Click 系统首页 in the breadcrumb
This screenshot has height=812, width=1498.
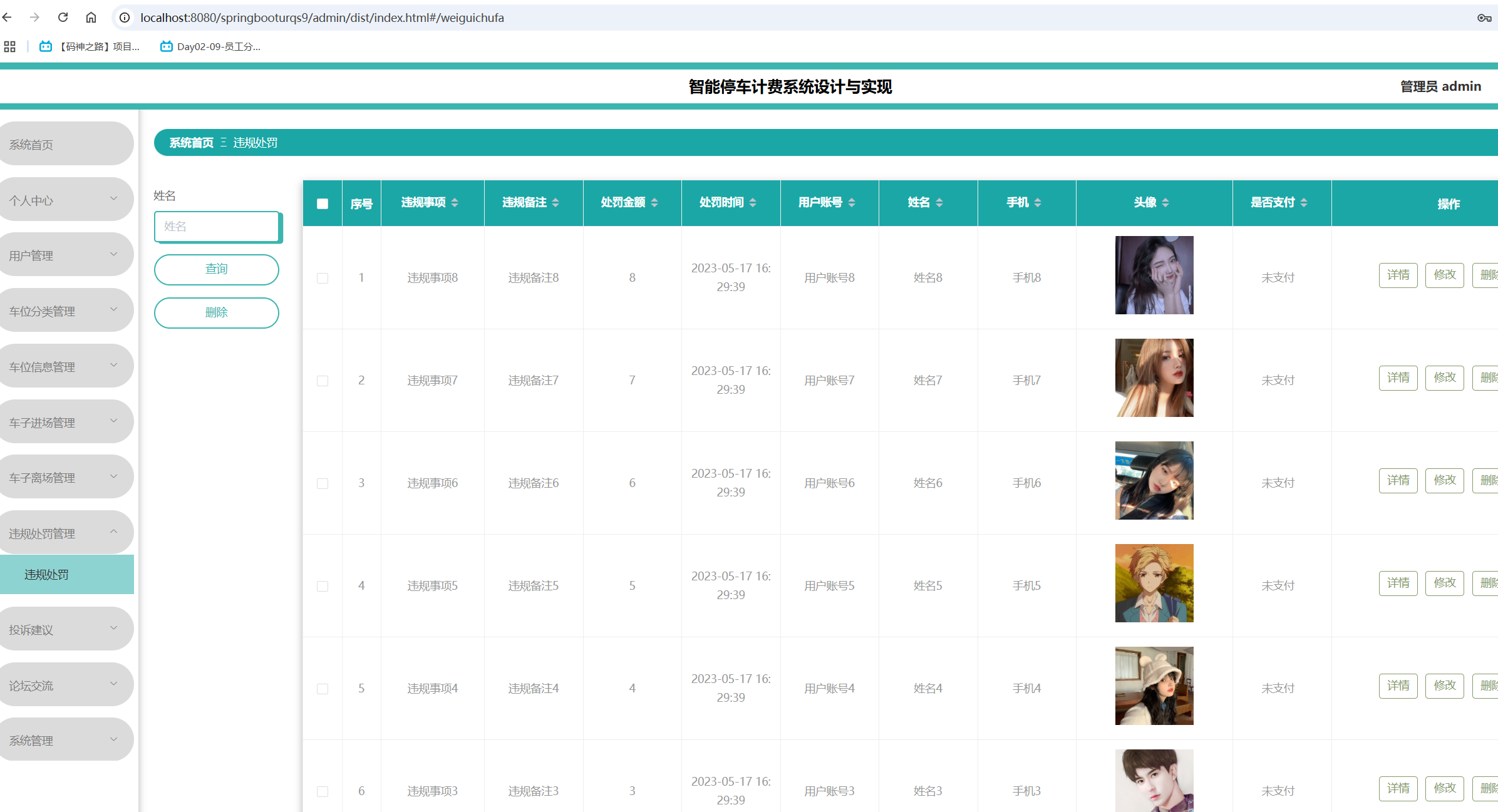pyautogui.click(x=192, y=143)
